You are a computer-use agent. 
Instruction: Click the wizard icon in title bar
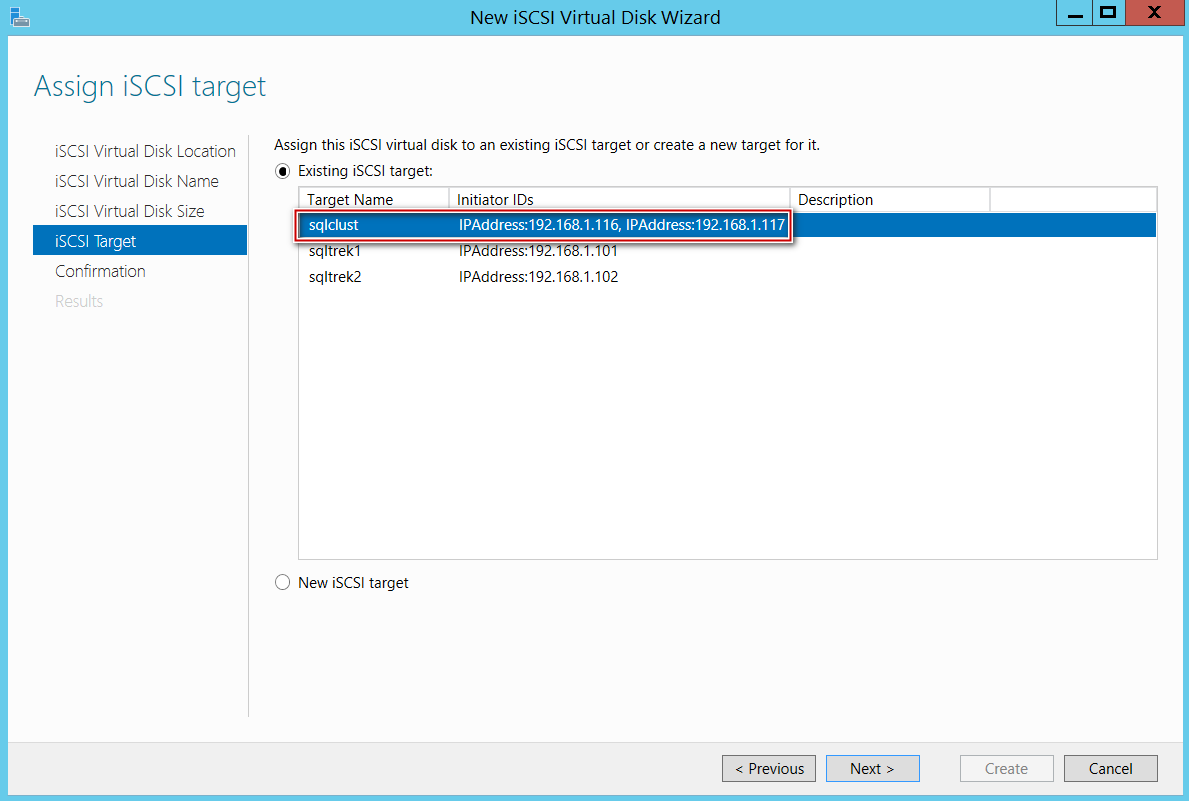[x=18, y=15]
